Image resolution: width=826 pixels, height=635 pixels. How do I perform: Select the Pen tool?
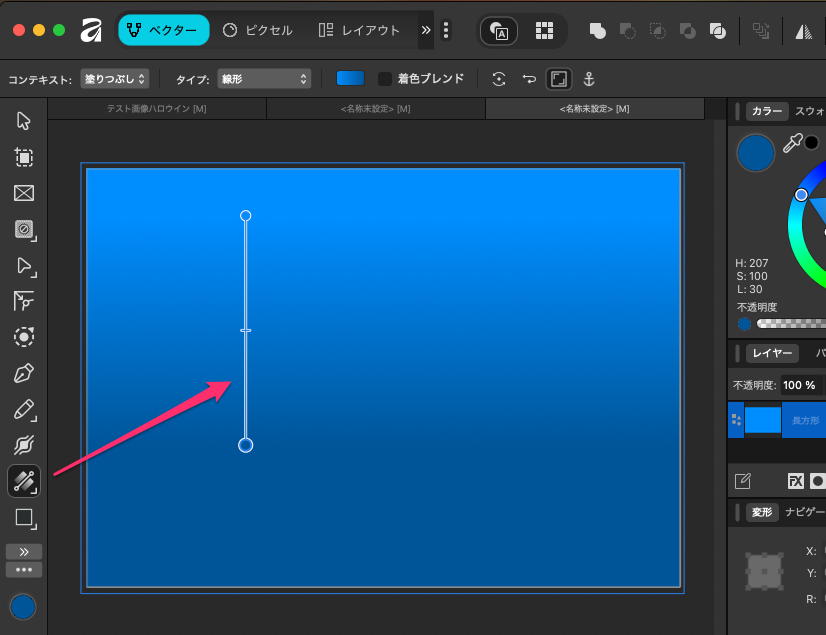click(x=24, y=374)
